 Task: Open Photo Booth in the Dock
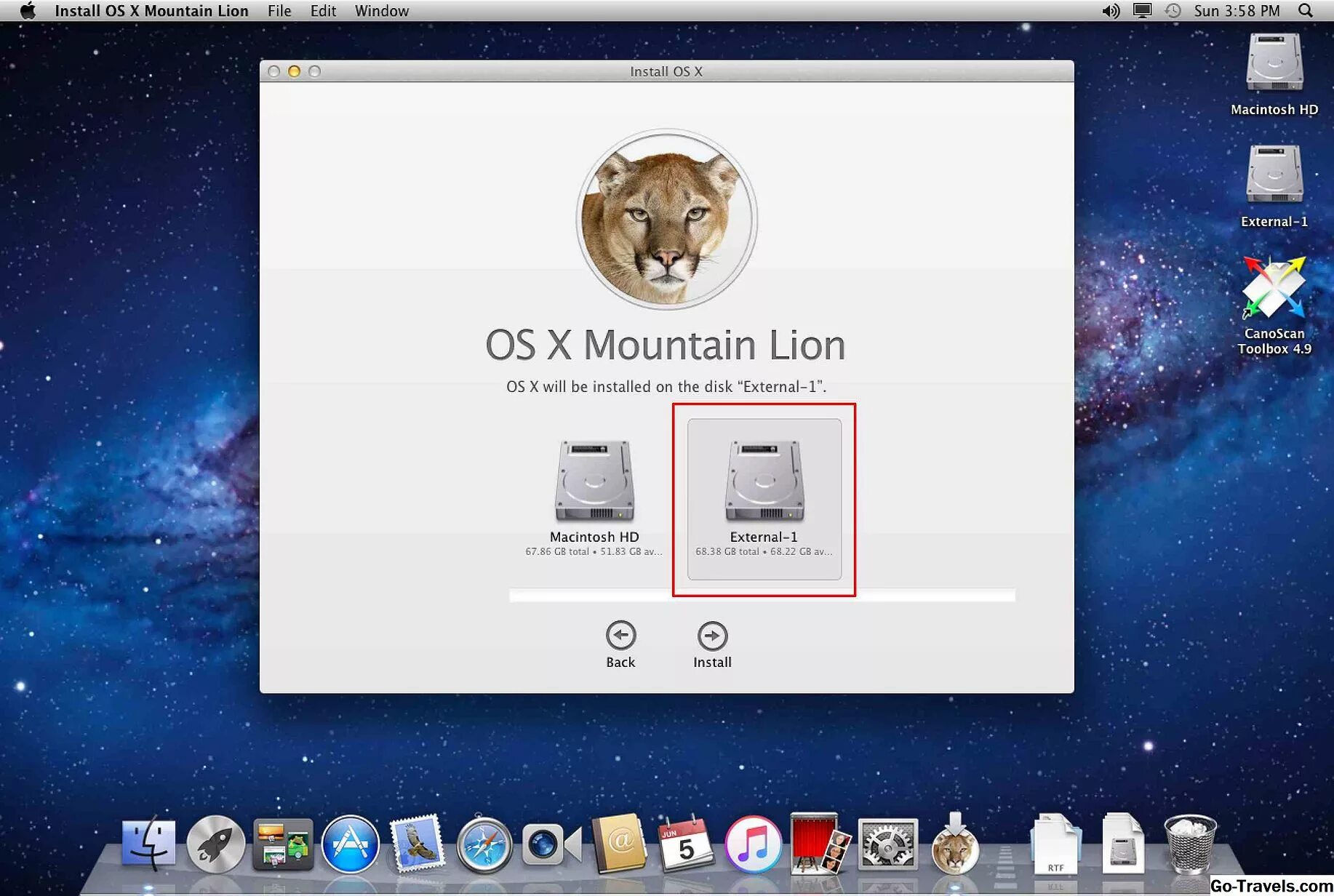(x=820, y=843)
